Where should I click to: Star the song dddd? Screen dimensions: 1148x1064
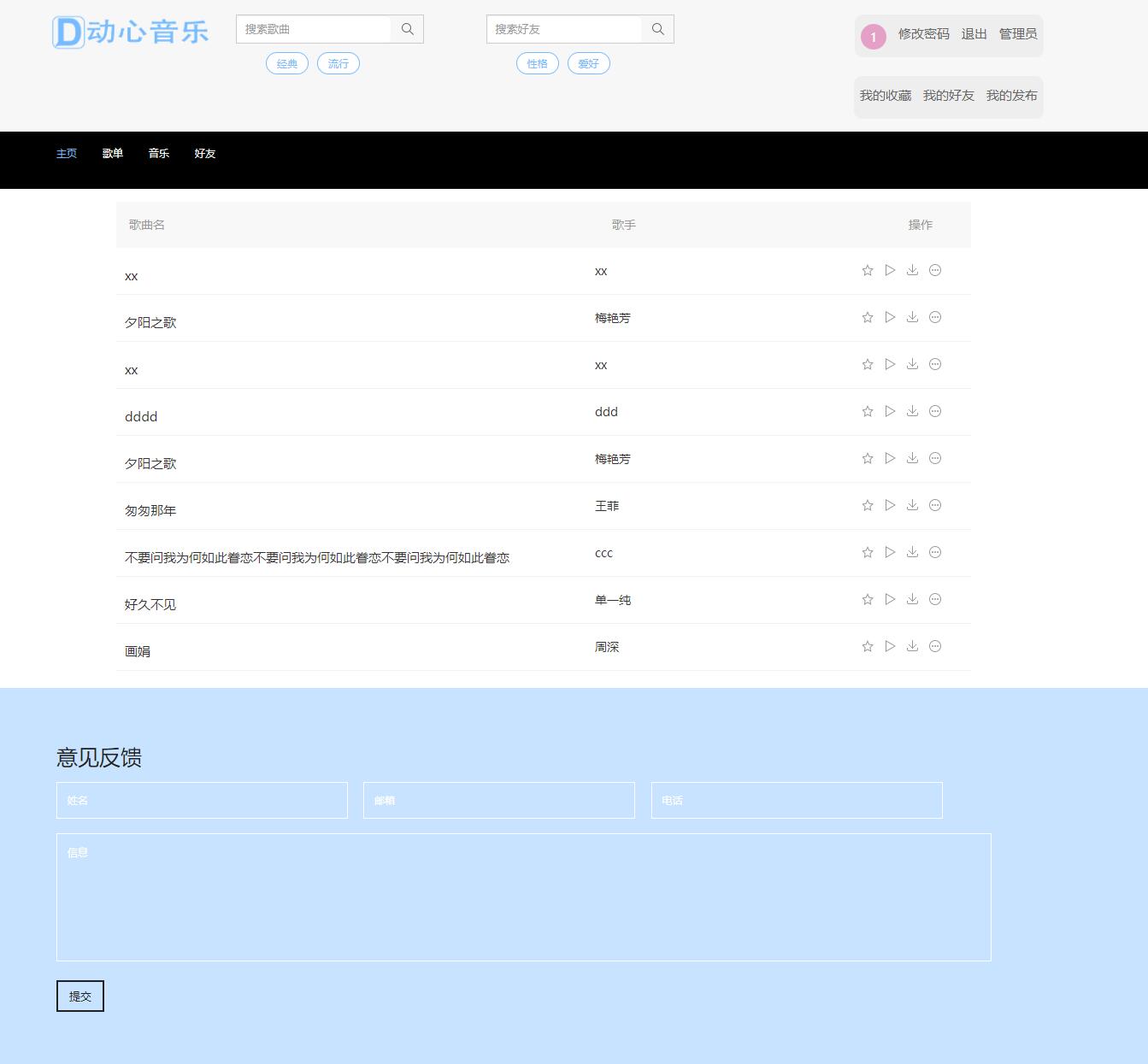pyautogui.click(x=867, y=411)
